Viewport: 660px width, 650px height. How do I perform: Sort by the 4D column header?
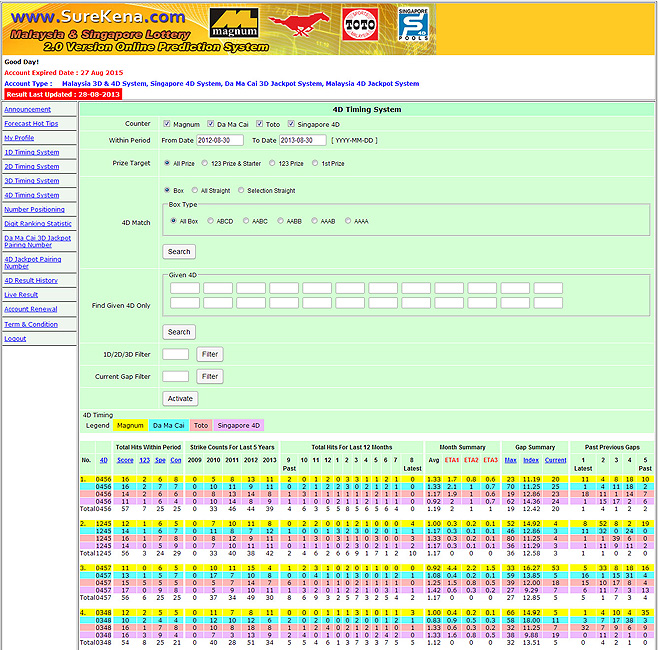(x=104, y=461)
